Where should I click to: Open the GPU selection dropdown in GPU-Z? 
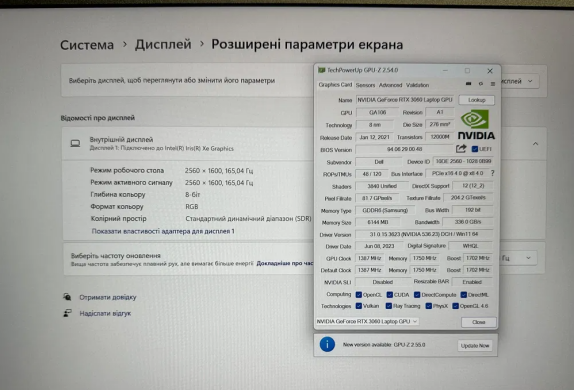pos(367,321)
